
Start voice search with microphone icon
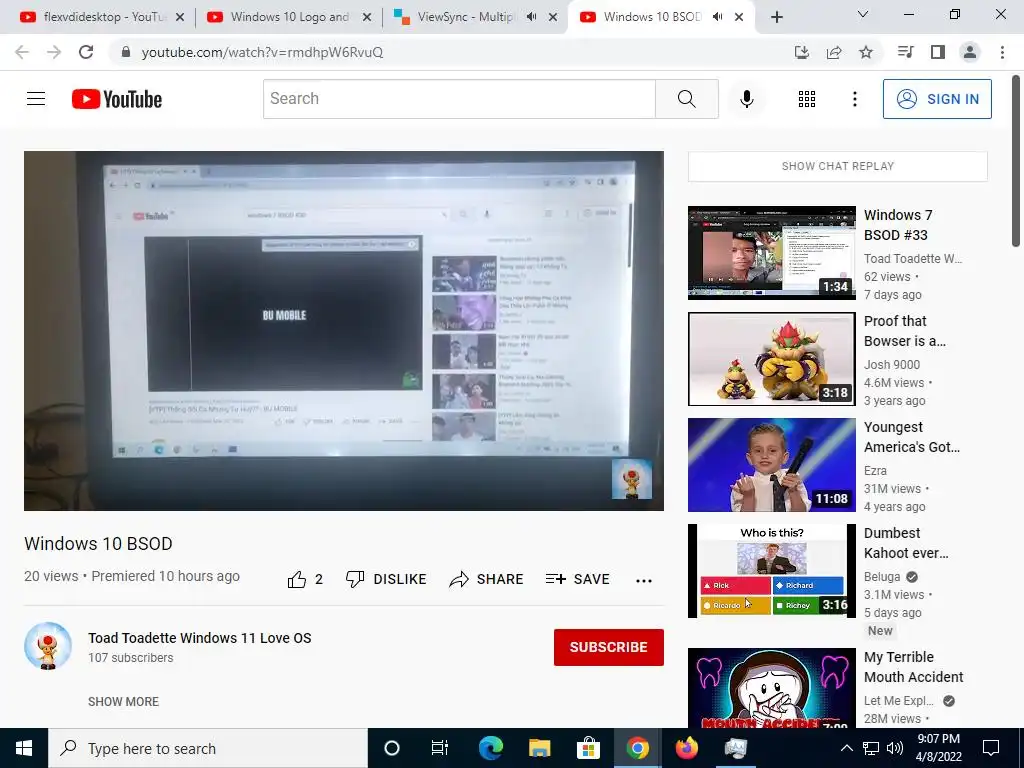(x=746, y=99)
